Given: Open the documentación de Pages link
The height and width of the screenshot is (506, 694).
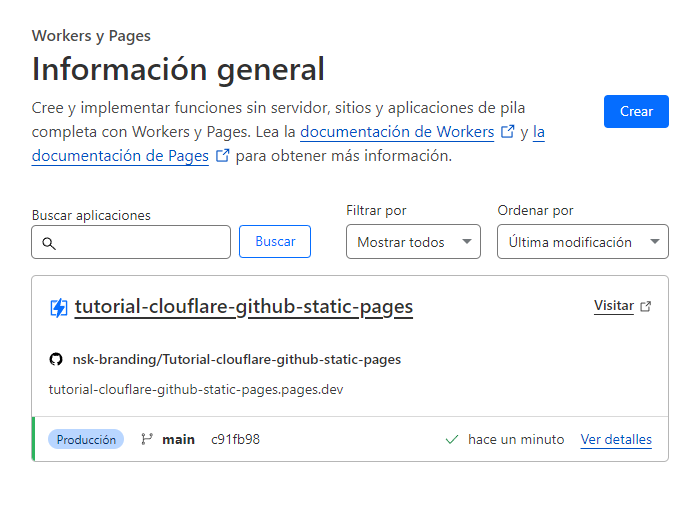Looking at the screenshot, I should pyautogui.click(x=120, y=156).
